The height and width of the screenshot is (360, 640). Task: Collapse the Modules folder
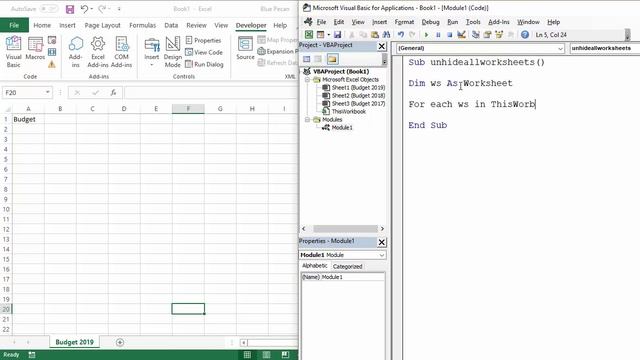(x=307, y=120)
